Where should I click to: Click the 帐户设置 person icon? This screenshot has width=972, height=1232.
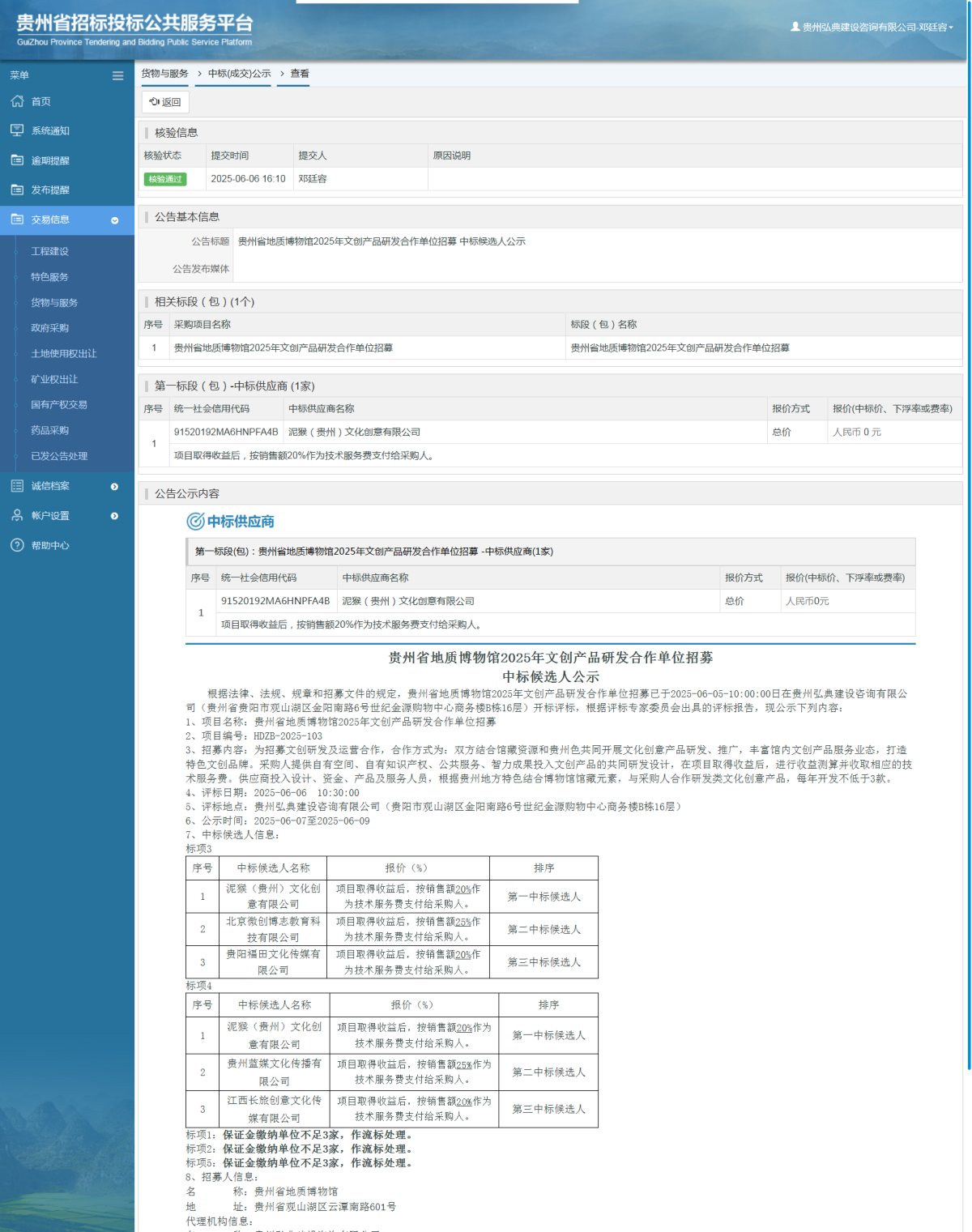(16, 515)
